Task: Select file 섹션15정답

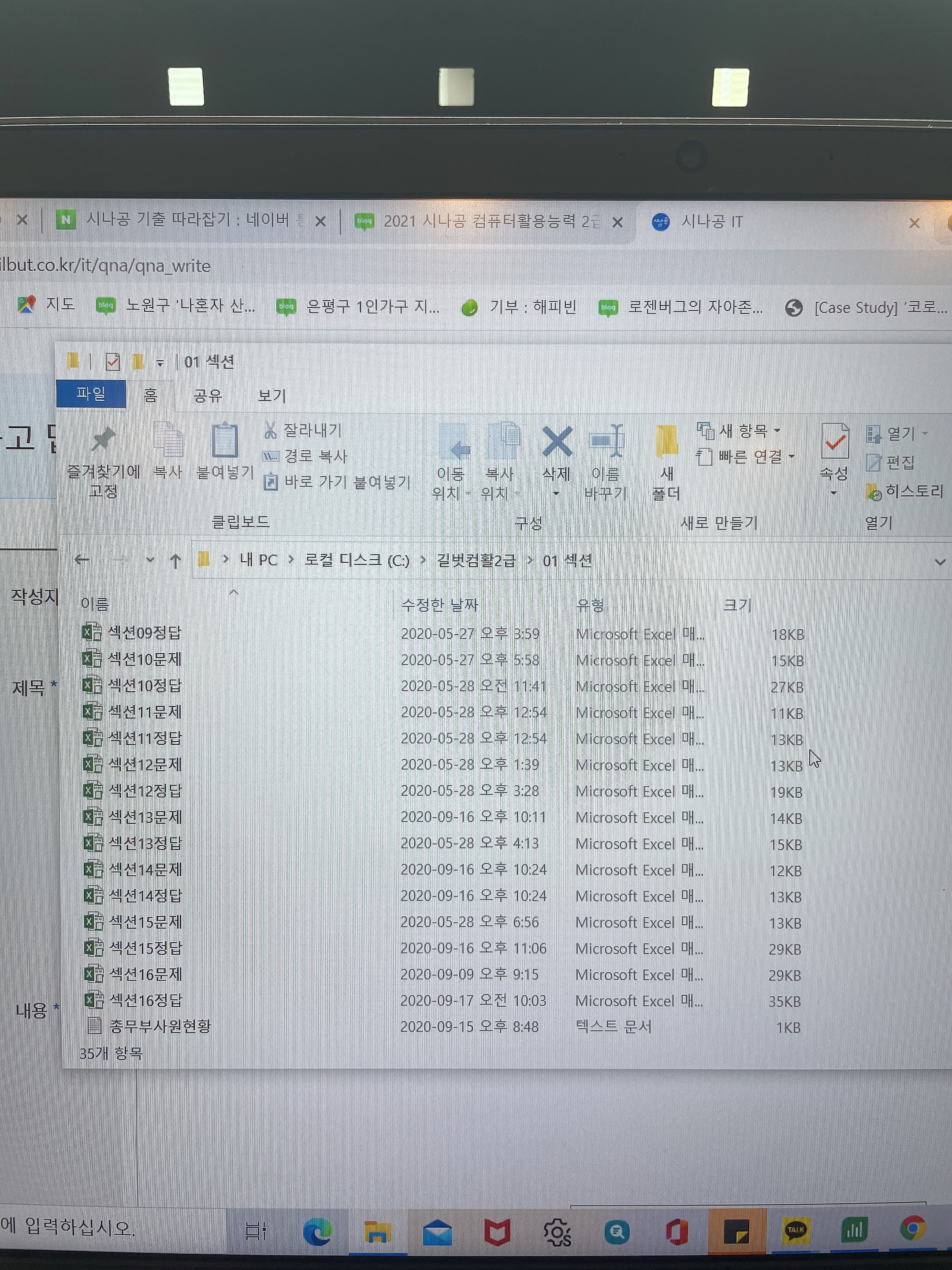Action: pyautogui.click(x=134, y=948)
